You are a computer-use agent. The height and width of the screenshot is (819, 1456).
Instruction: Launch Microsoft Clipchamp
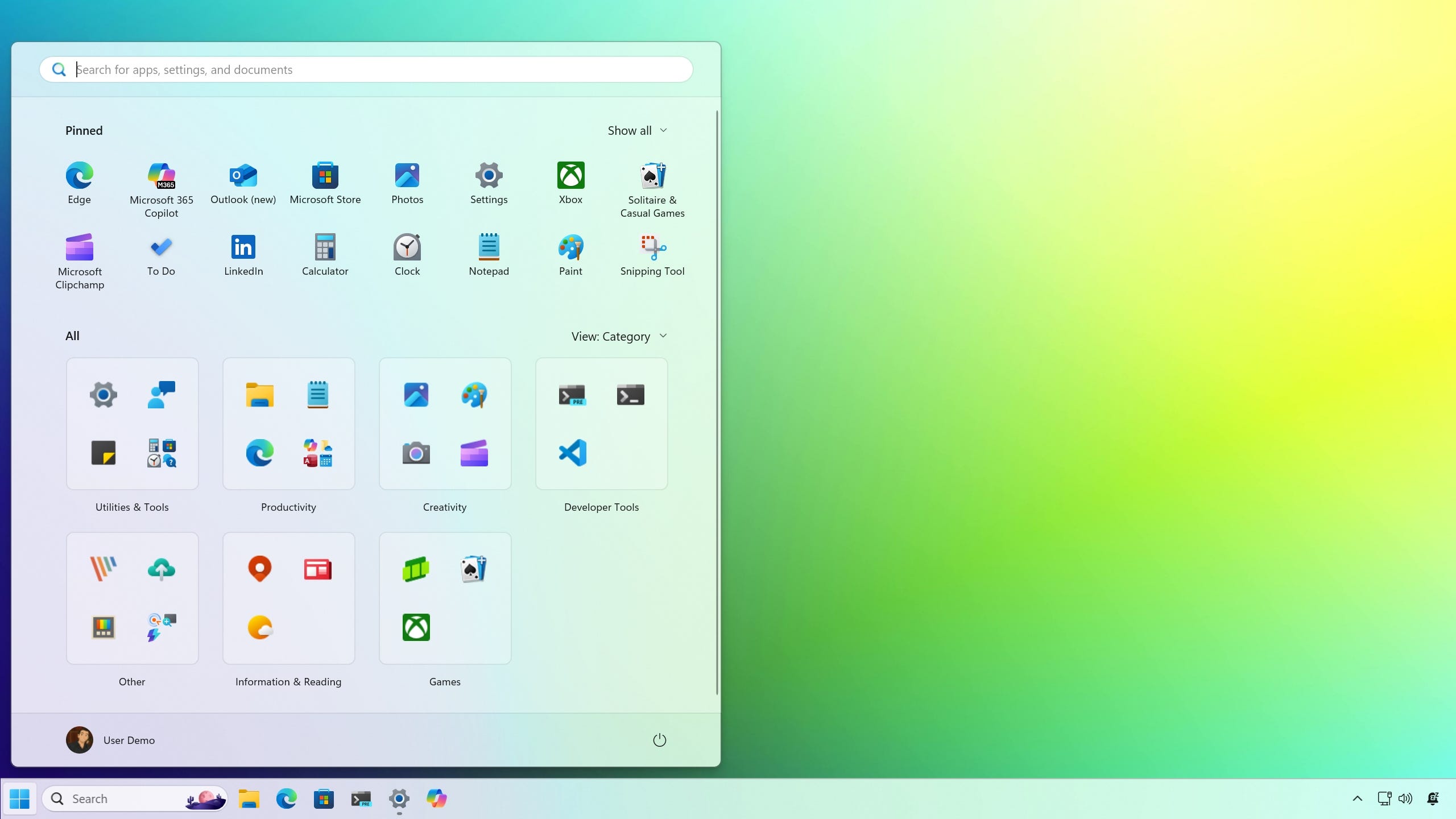80,248
